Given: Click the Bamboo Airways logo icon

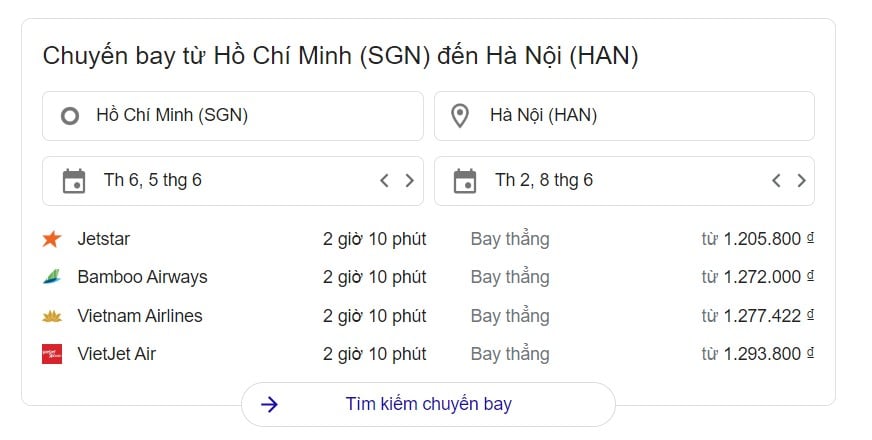Looking at the screenshot, I should (52, 277).
